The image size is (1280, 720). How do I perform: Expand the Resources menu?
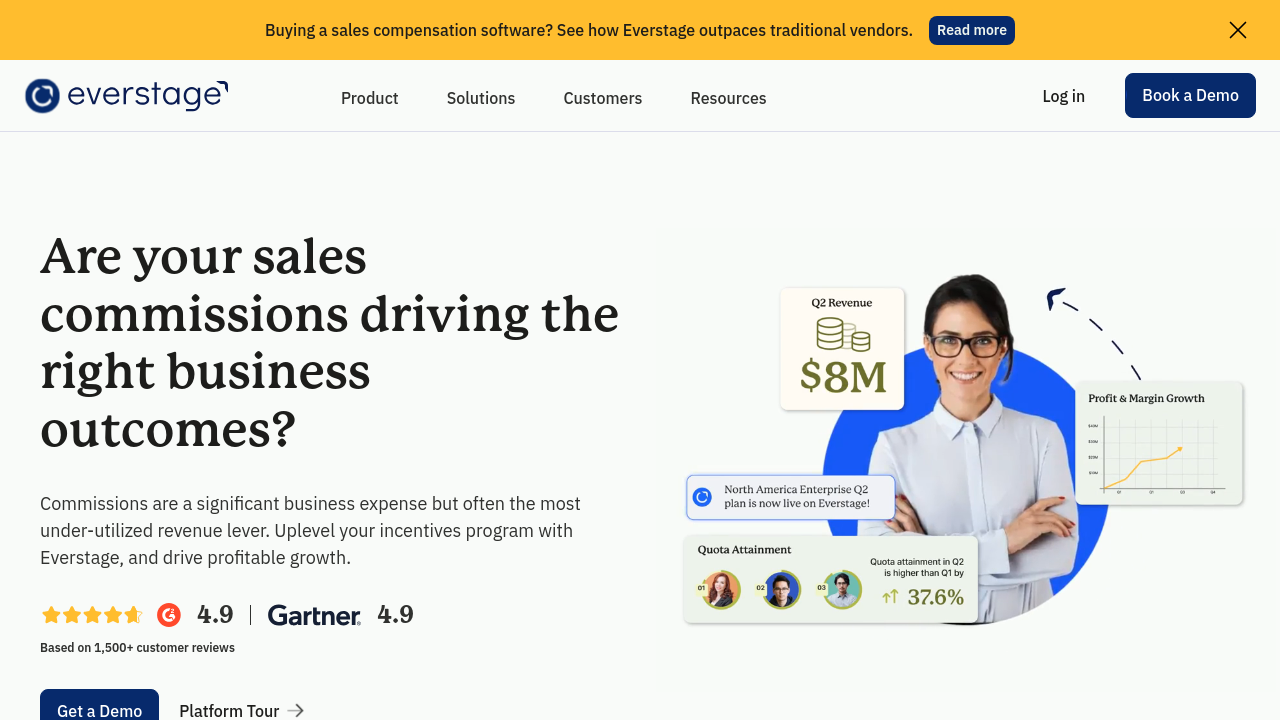click(728, 98)
